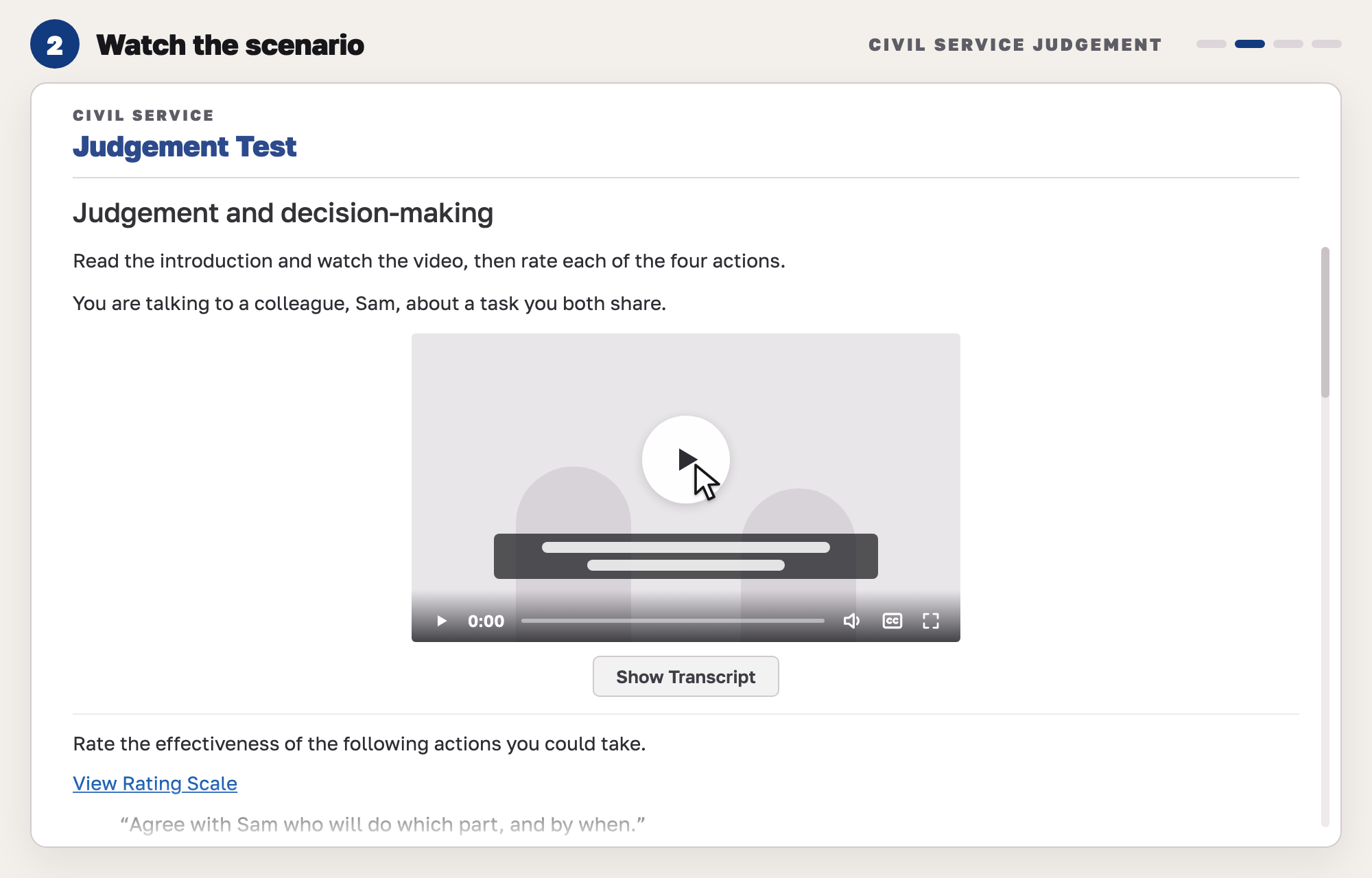Toggle closed captions with the CC icon
The height and width of the screenshot is (878, 1372).
pyautogui.click(x=892, y=621)
